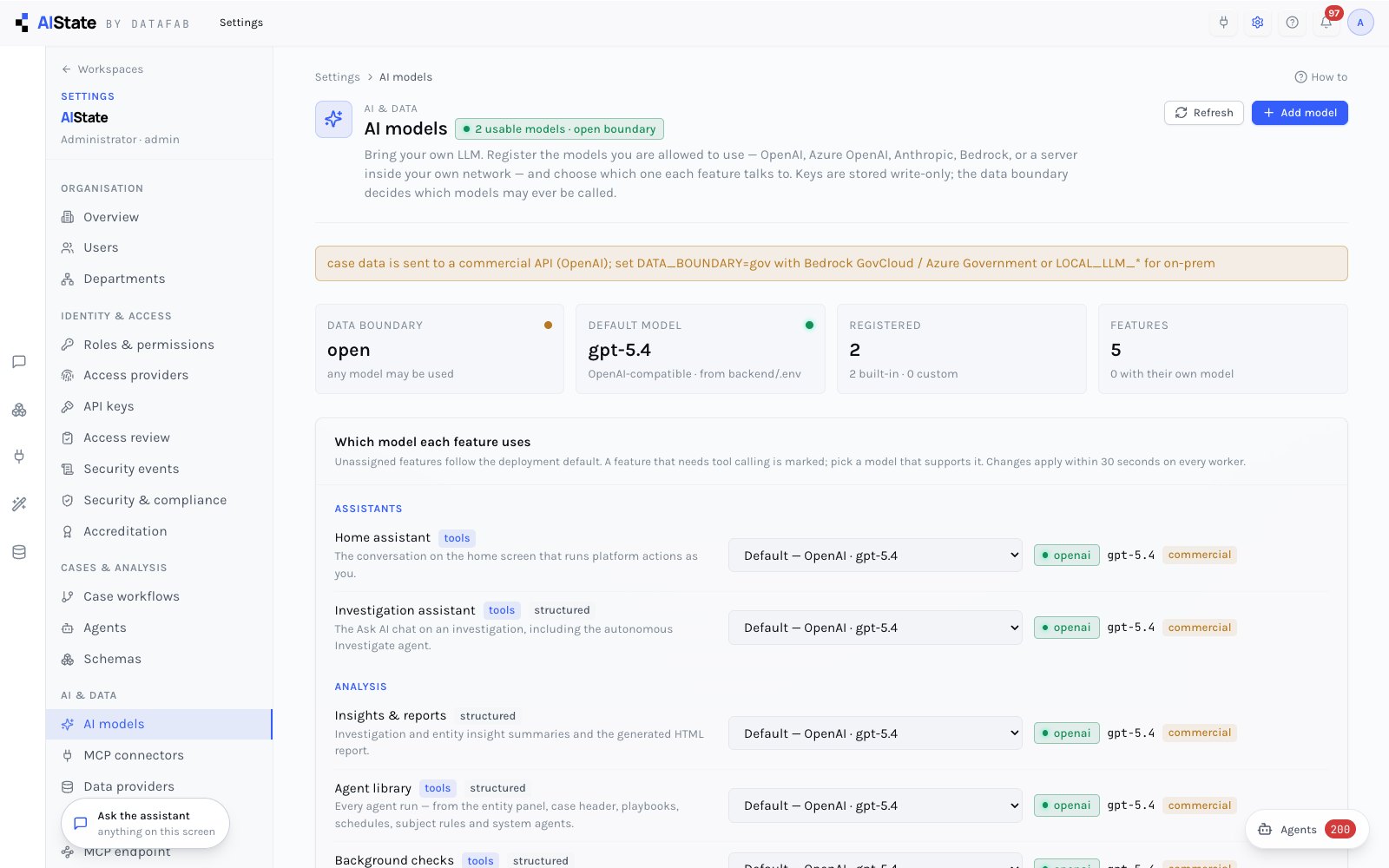This screenshot has height=868, width=1389.
Task: Open the magic wand icon in left rail
Action: (19, 504)
